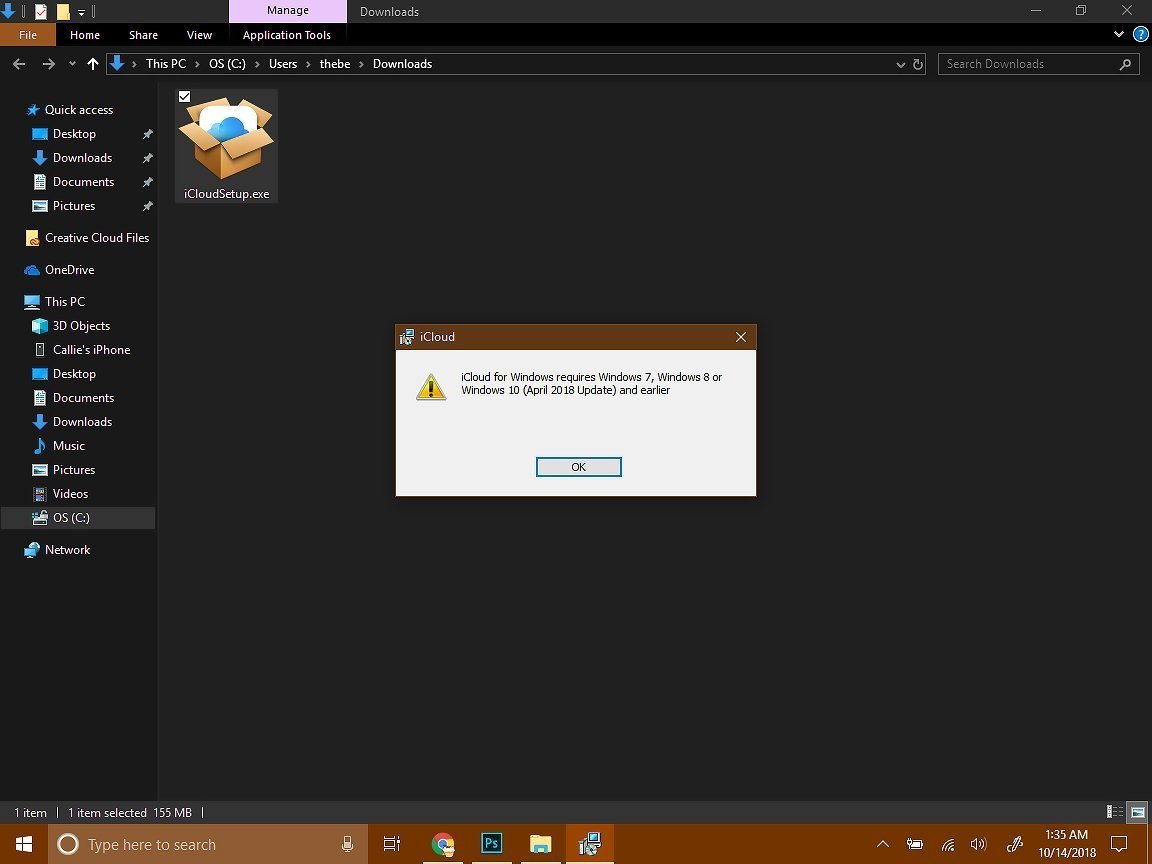Expand the address bar history dropdown

coord(900,64)
